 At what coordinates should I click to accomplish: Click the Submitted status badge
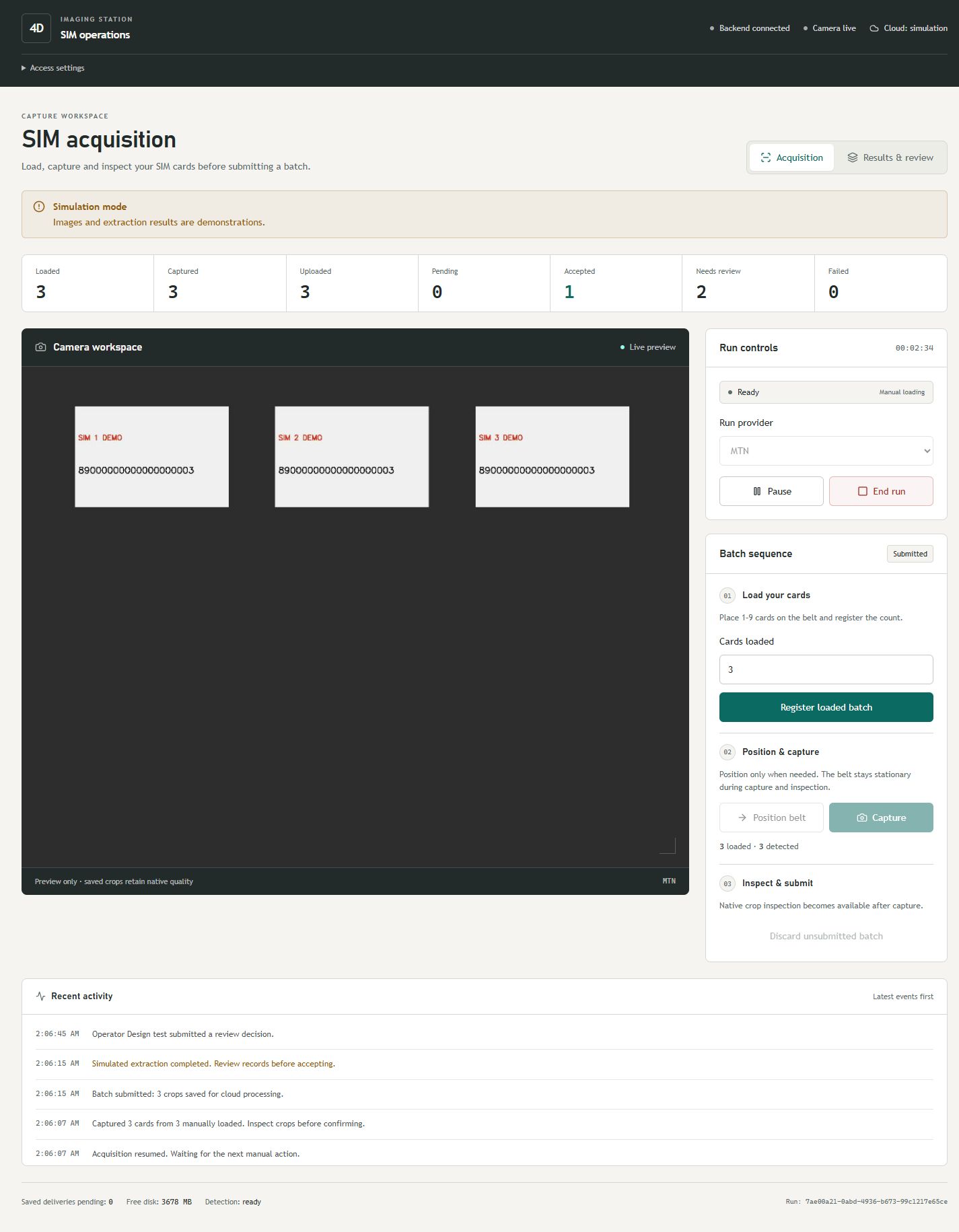pyautogui.click(x=910, y=554)
